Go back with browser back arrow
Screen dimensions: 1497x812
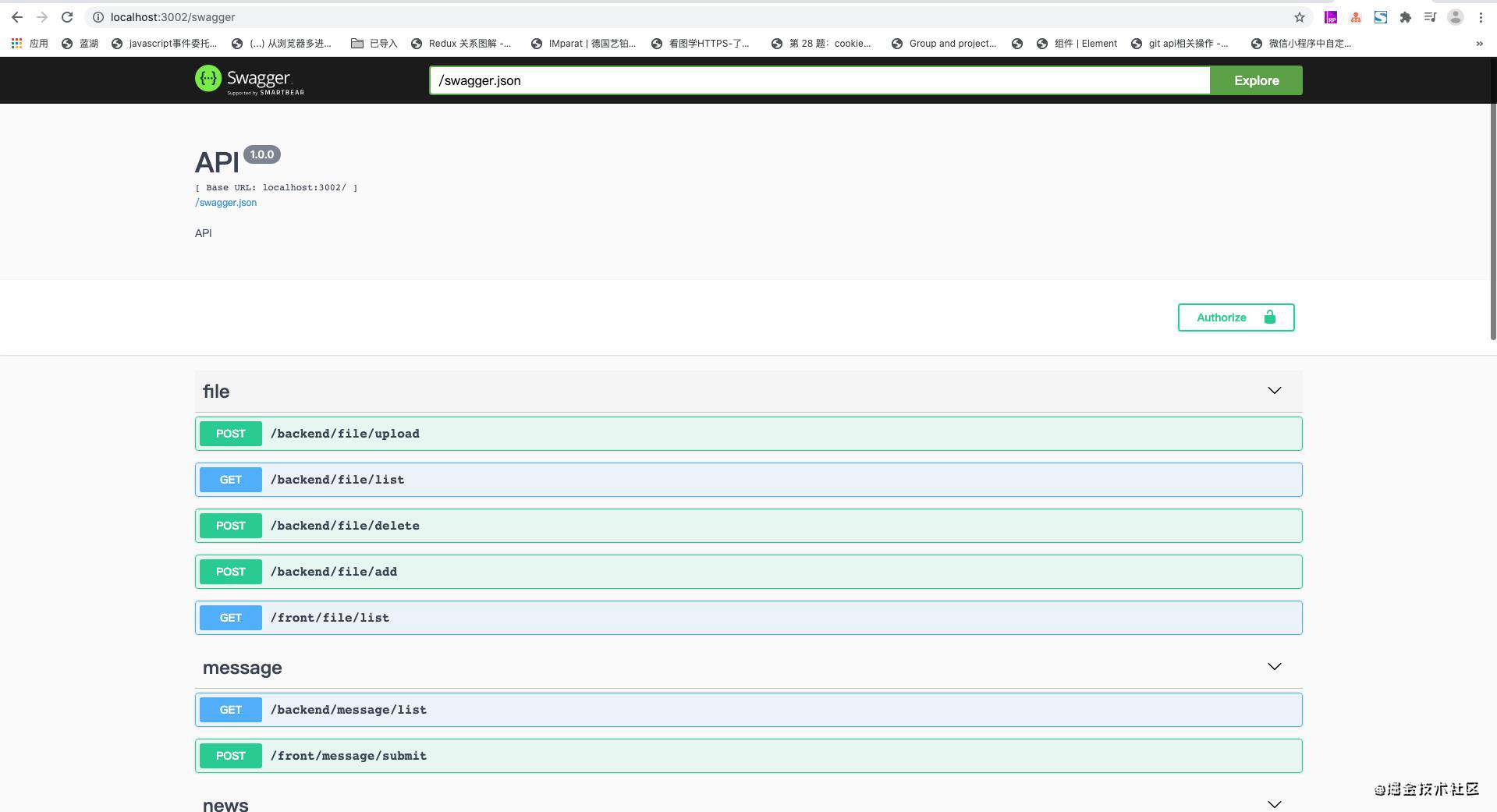[x=16, y=17]
